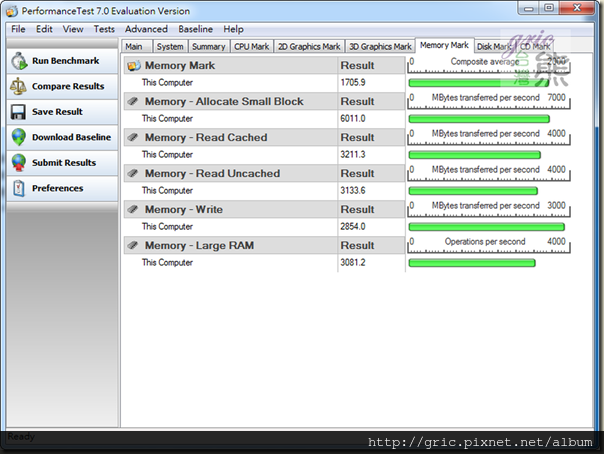Viewport: 604px width, 454px height.
Task: Open the Tests menu
Action: 104,29
